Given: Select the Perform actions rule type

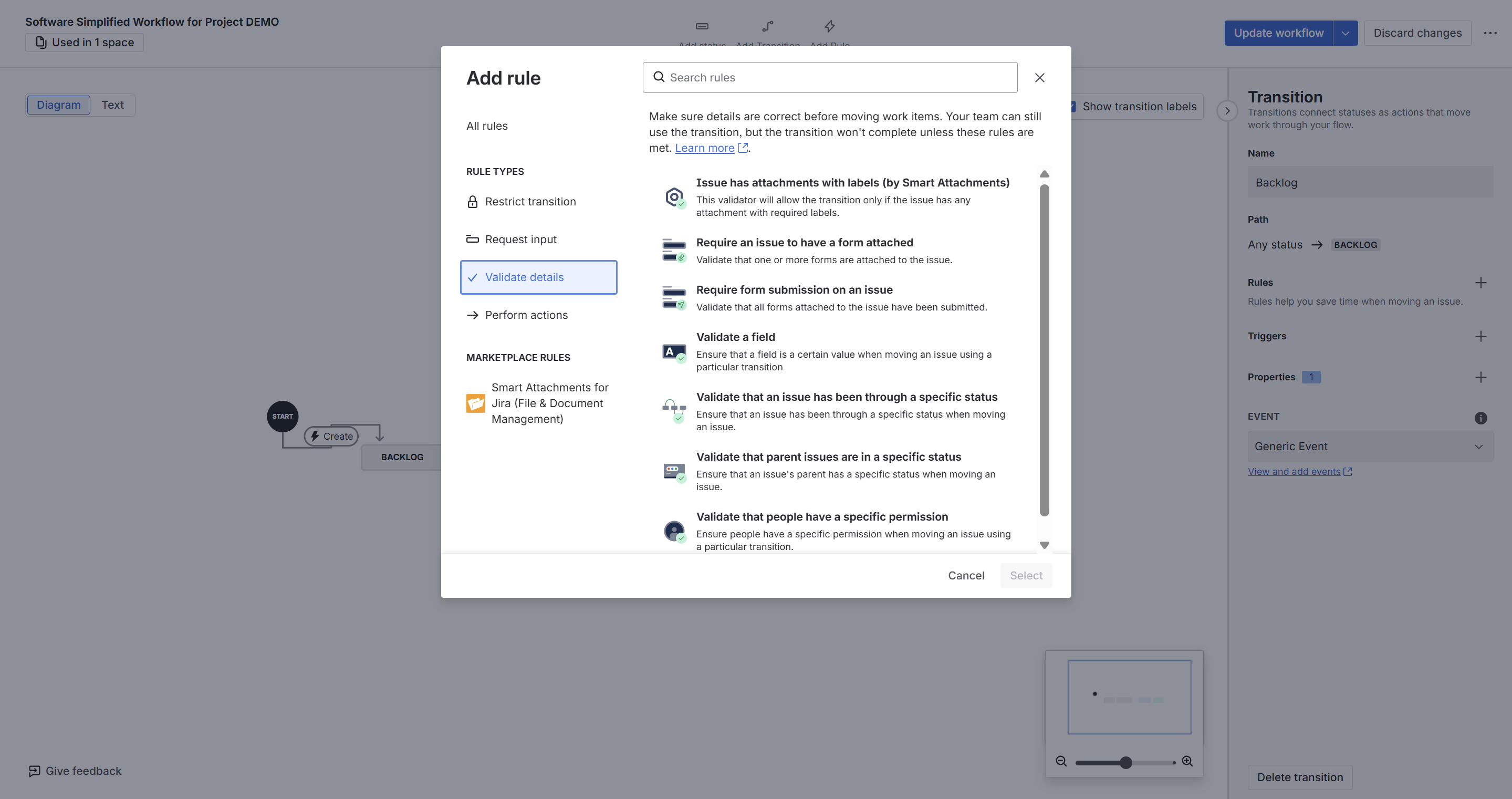Looking at the screenshot, I should (x=526, y=315).
